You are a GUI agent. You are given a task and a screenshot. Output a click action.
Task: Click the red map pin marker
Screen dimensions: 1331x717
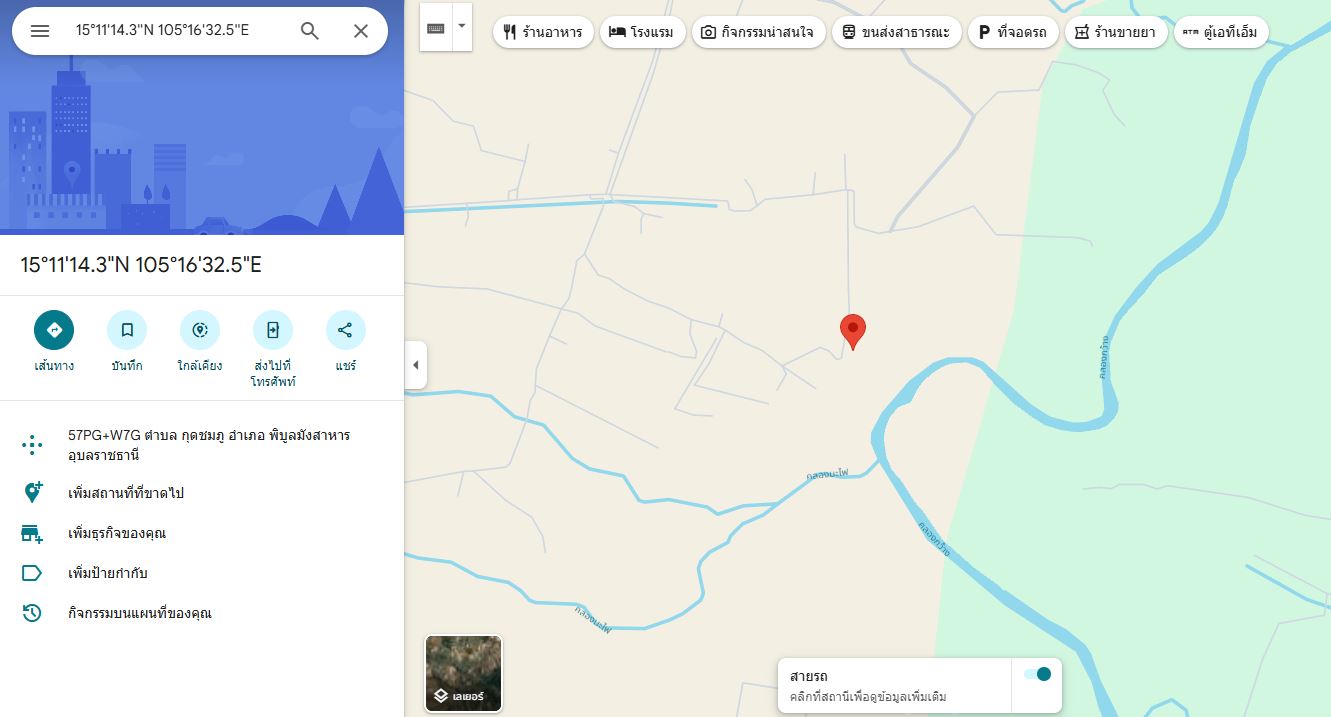(x=852, y=331)
